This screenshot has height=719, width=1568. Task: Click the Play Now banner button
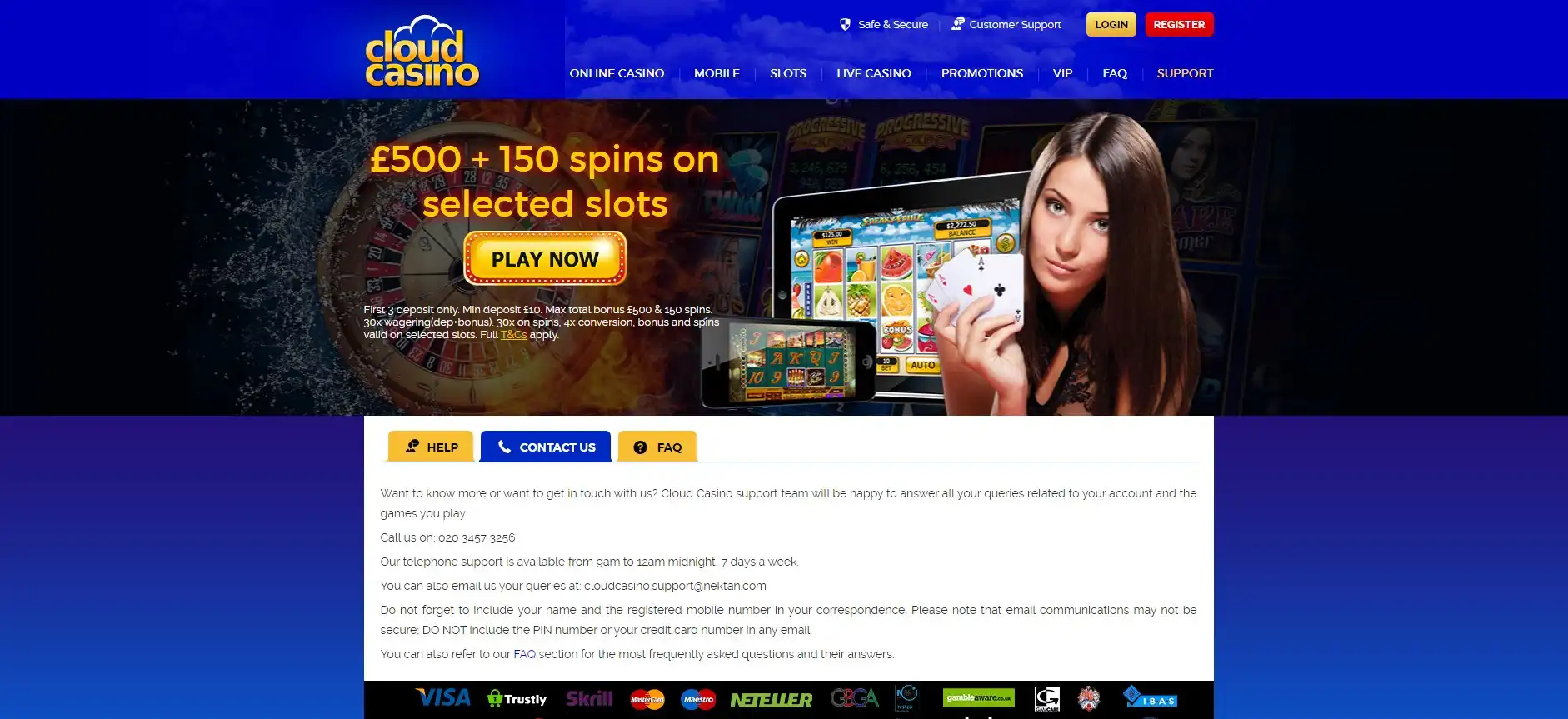click(545, 258)
